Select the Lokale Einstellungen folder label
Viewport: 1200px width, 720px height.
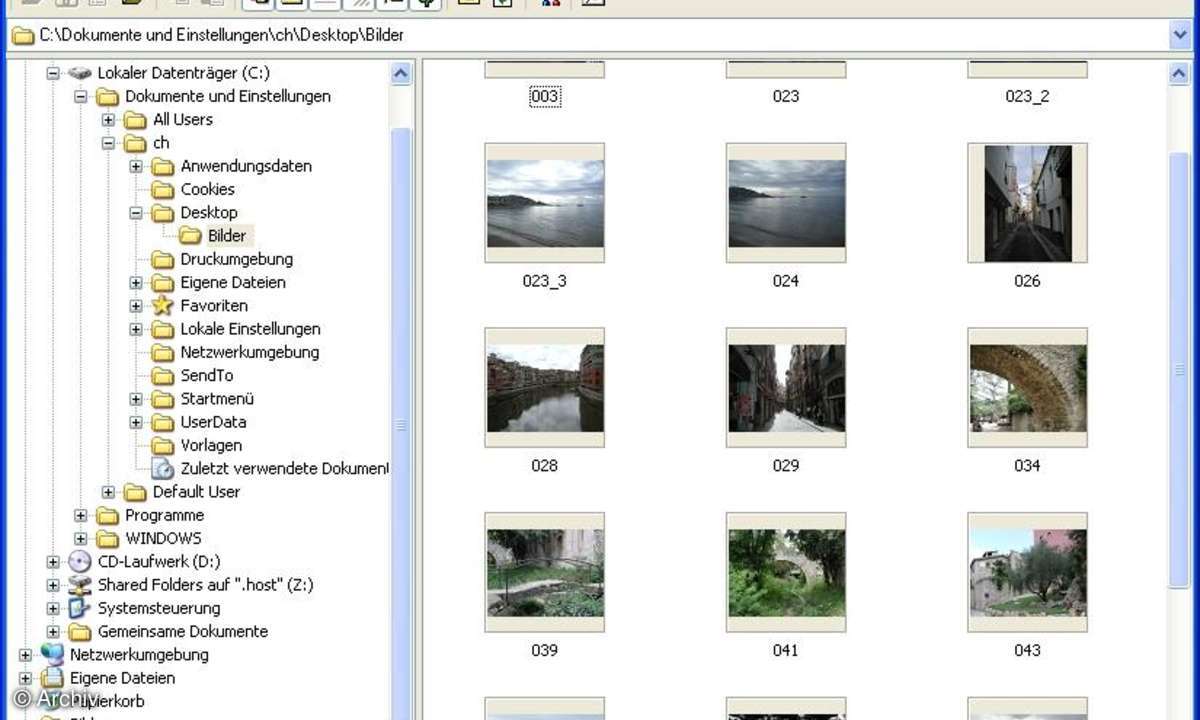coord(250,329)
